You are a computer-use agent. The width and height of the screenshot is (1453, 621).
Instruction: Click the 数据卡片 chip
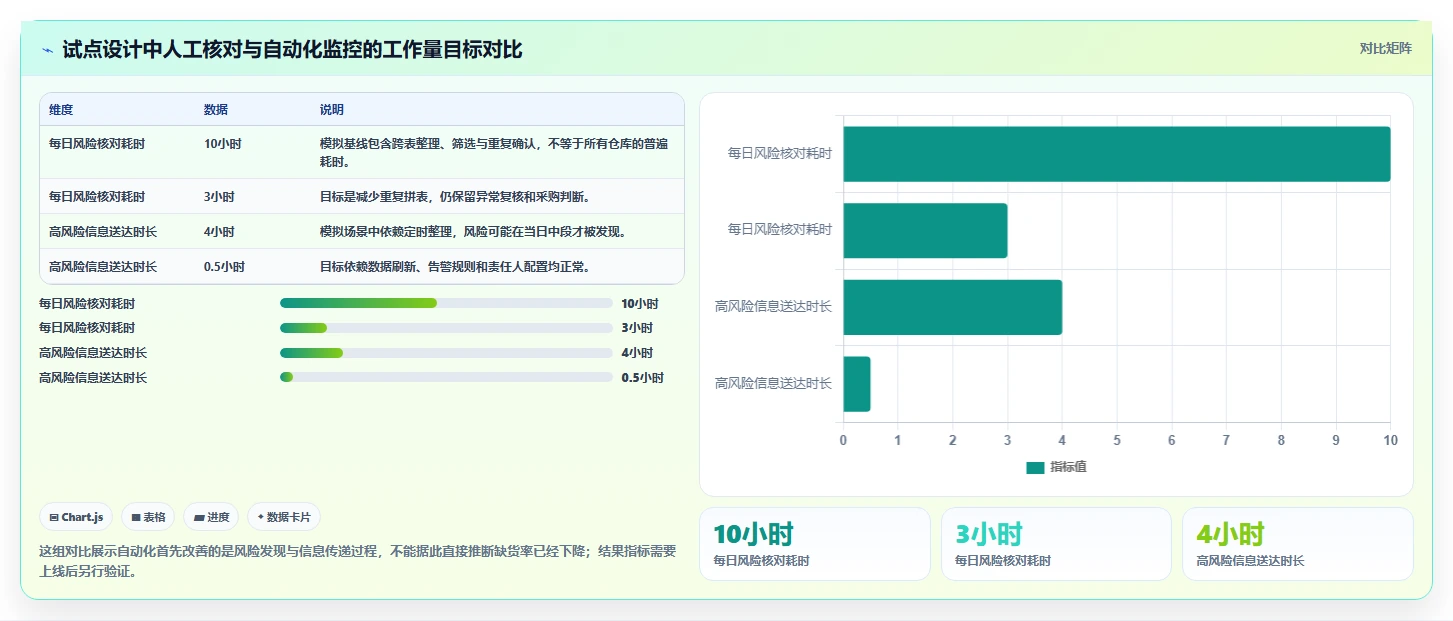point(284,517)
